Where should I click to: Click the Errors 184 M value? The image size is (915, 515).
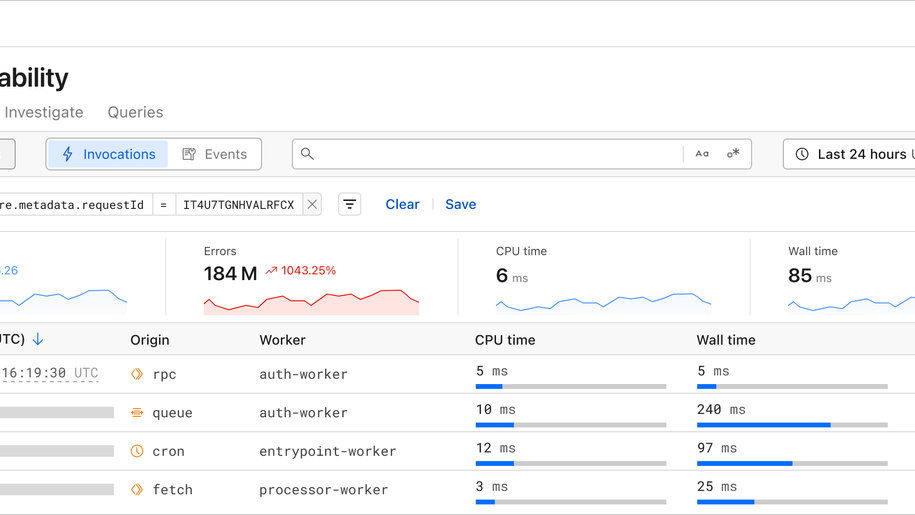(x=230, y=274)
